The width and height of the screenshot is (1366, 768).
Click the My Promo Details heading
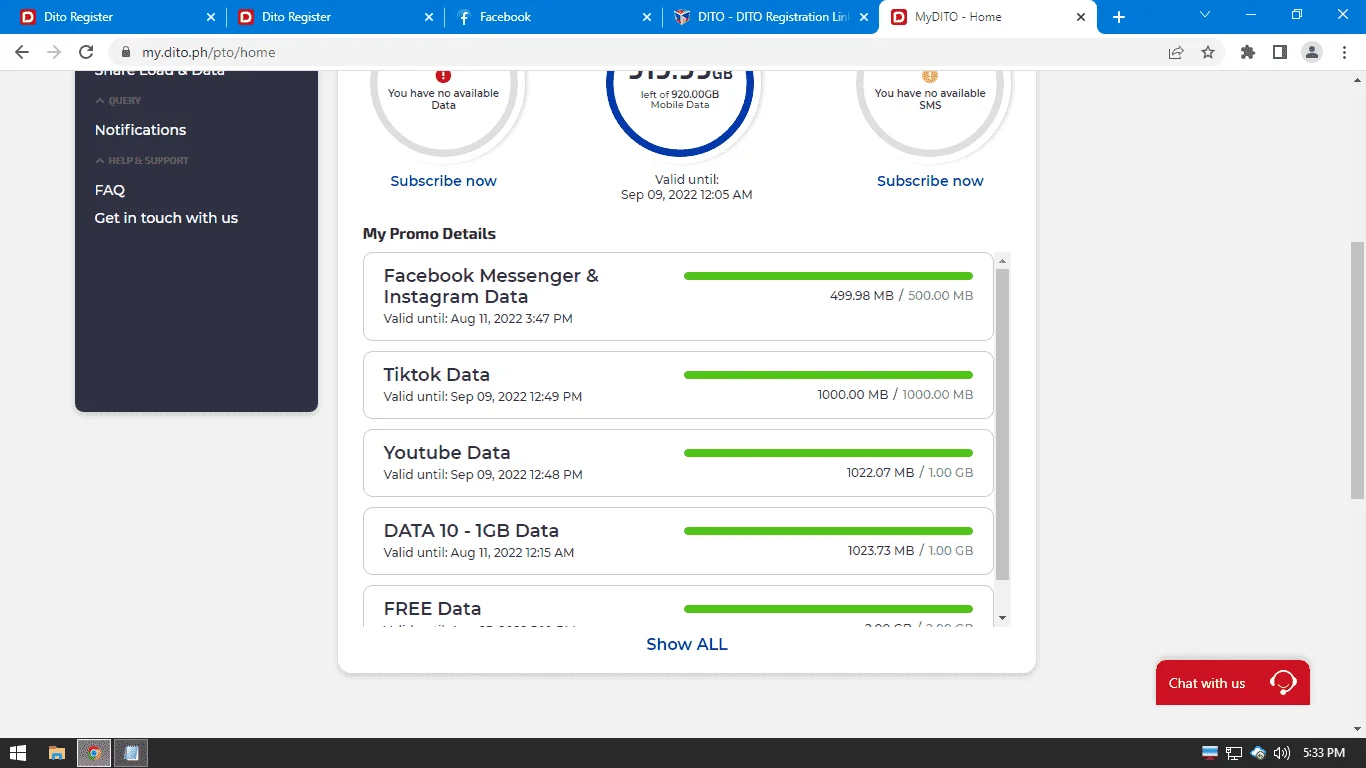(x=429, y=234)
